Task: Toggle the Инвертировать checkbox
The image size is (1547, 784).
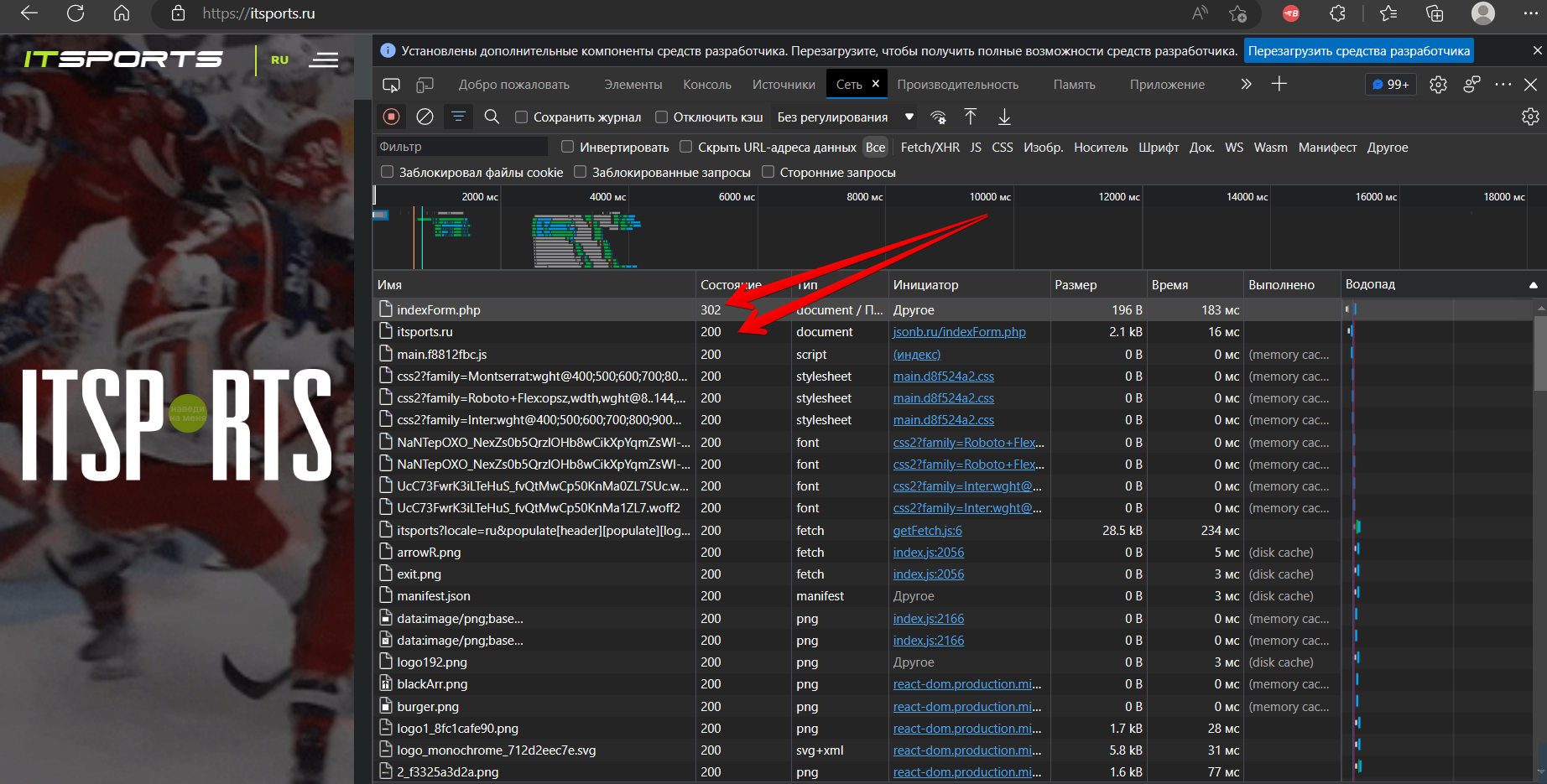Action: [x=568, y=147]
